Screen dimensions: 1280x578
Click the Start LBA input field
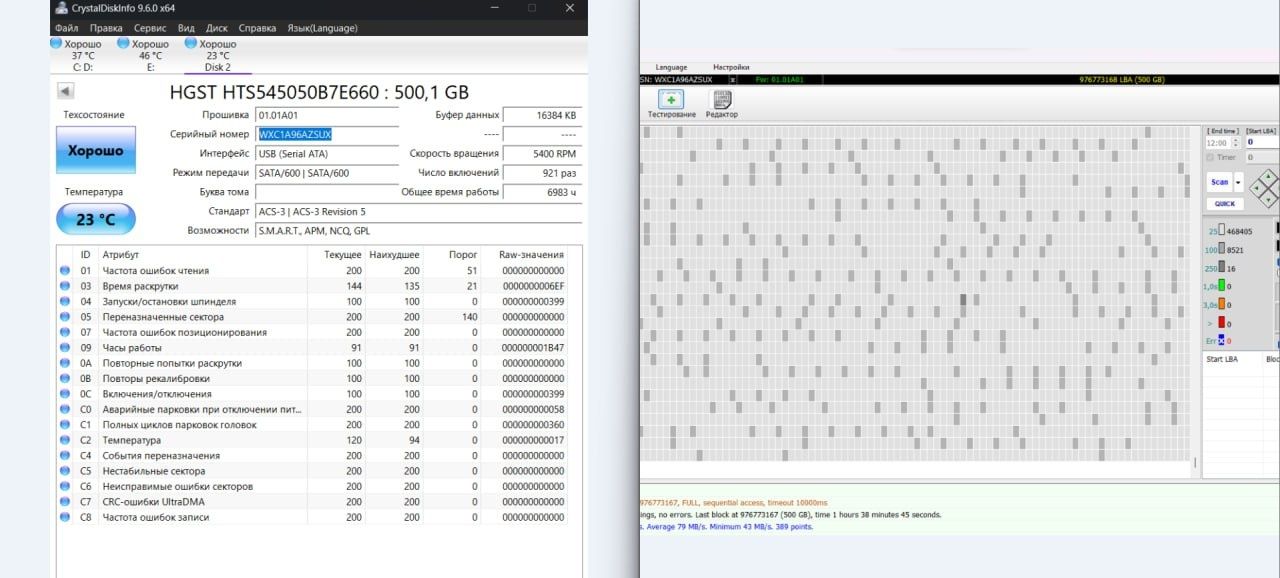(1262, 142)
